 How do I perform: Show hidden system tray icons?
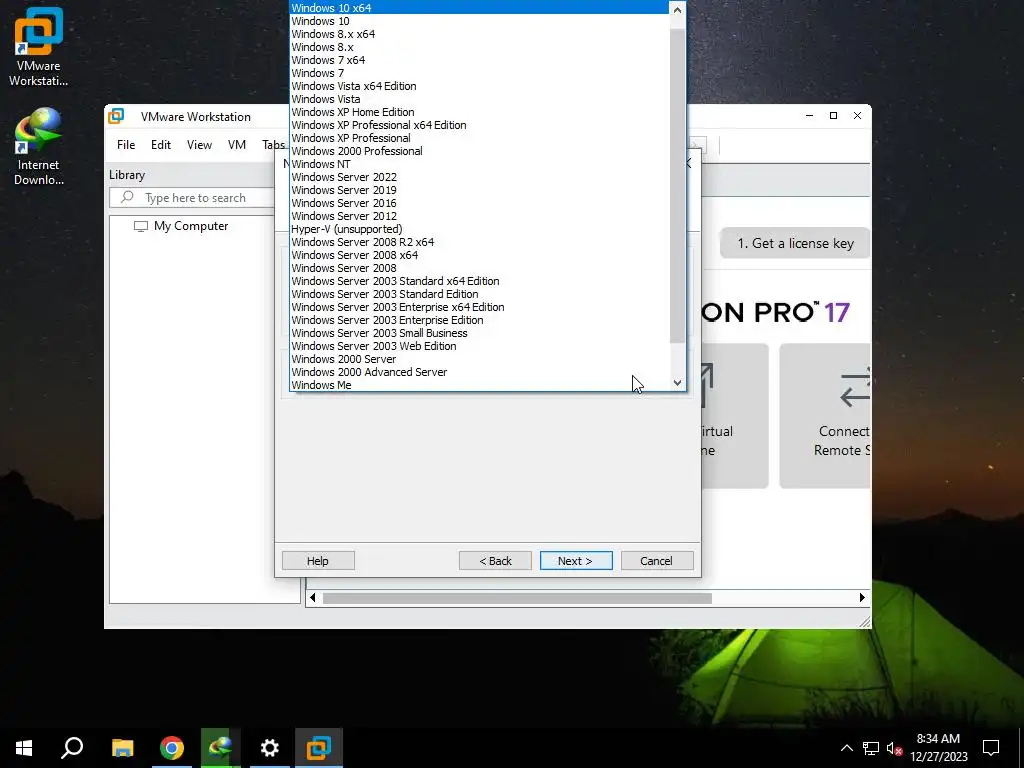[846, 748]
